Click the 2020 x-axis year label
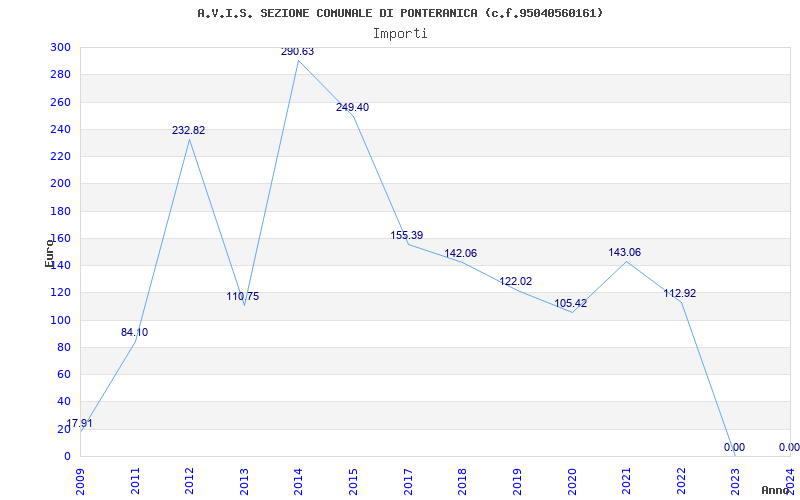Viewport: 800px width, 500px height. 571,482
